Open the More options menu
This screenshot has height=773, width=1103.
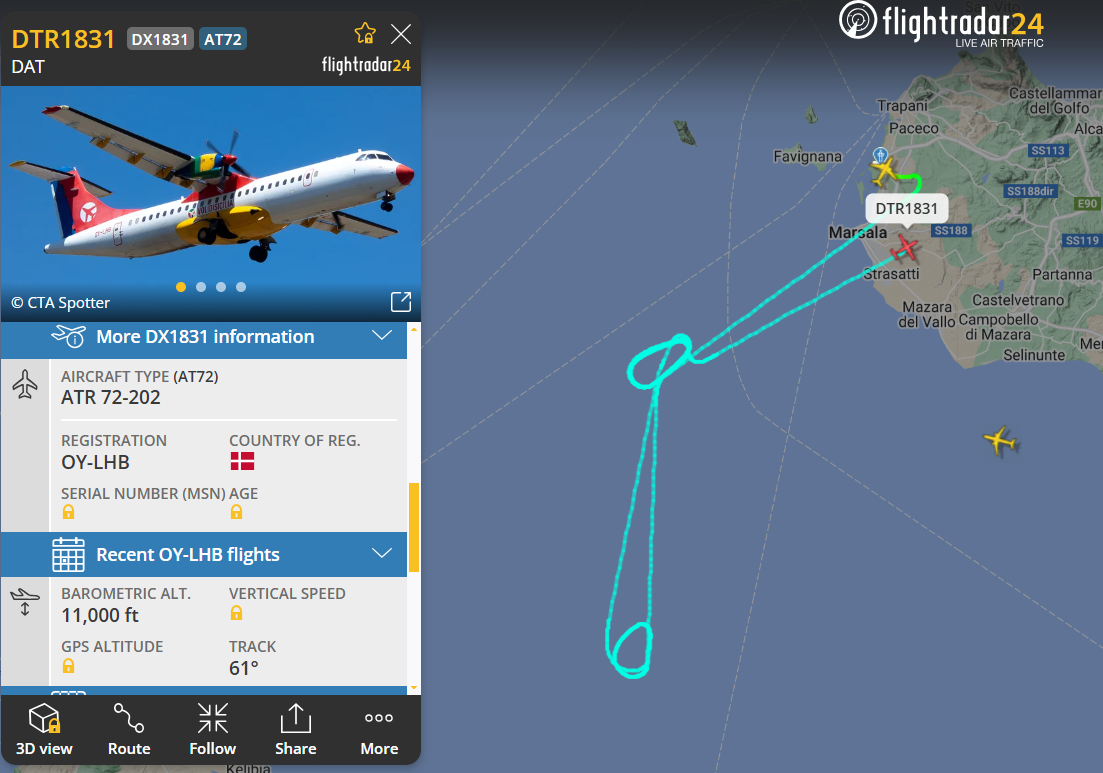(379, 729)
